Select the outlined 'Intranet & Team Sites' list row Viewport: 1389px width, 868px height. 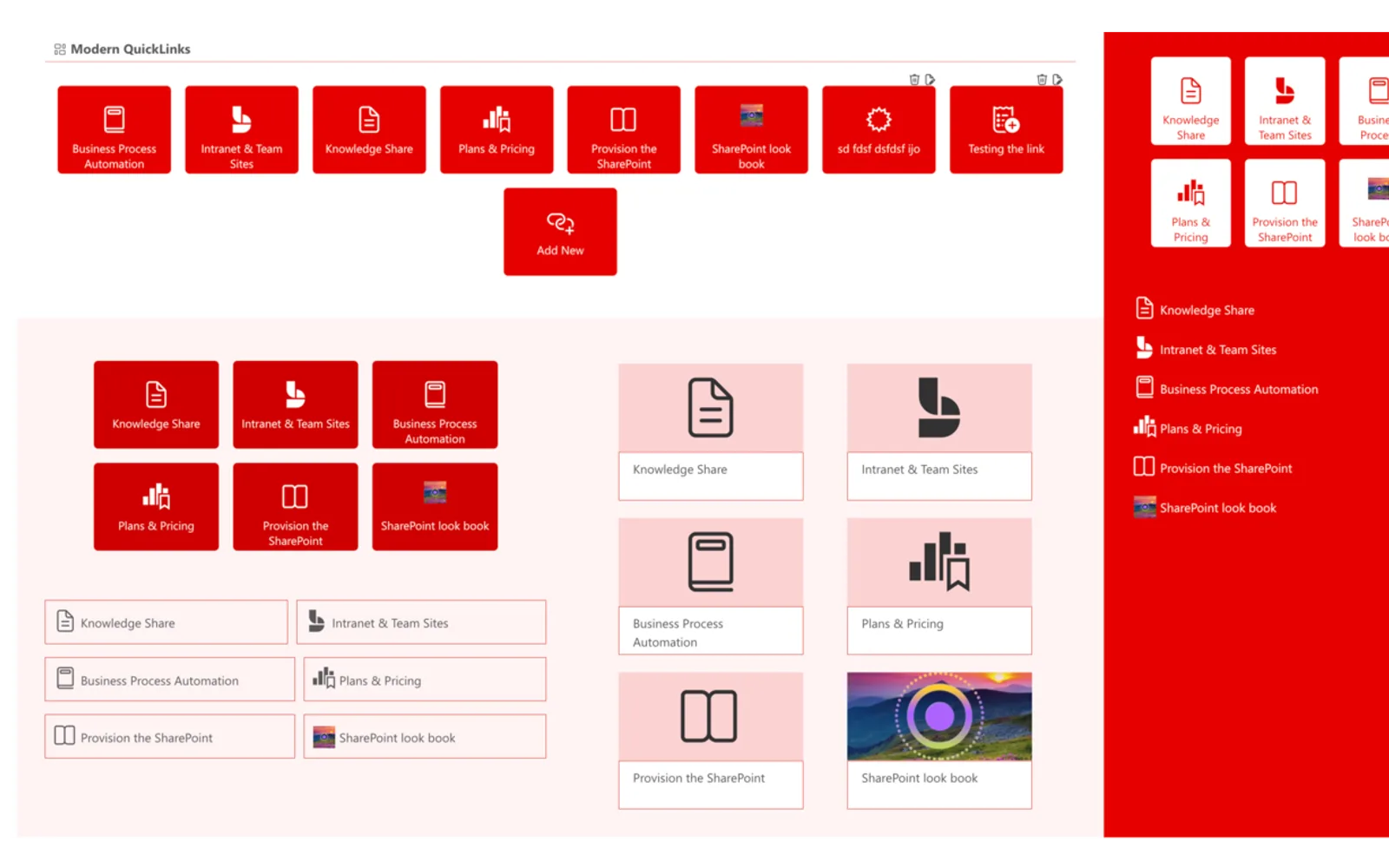[x=421, y=622]
